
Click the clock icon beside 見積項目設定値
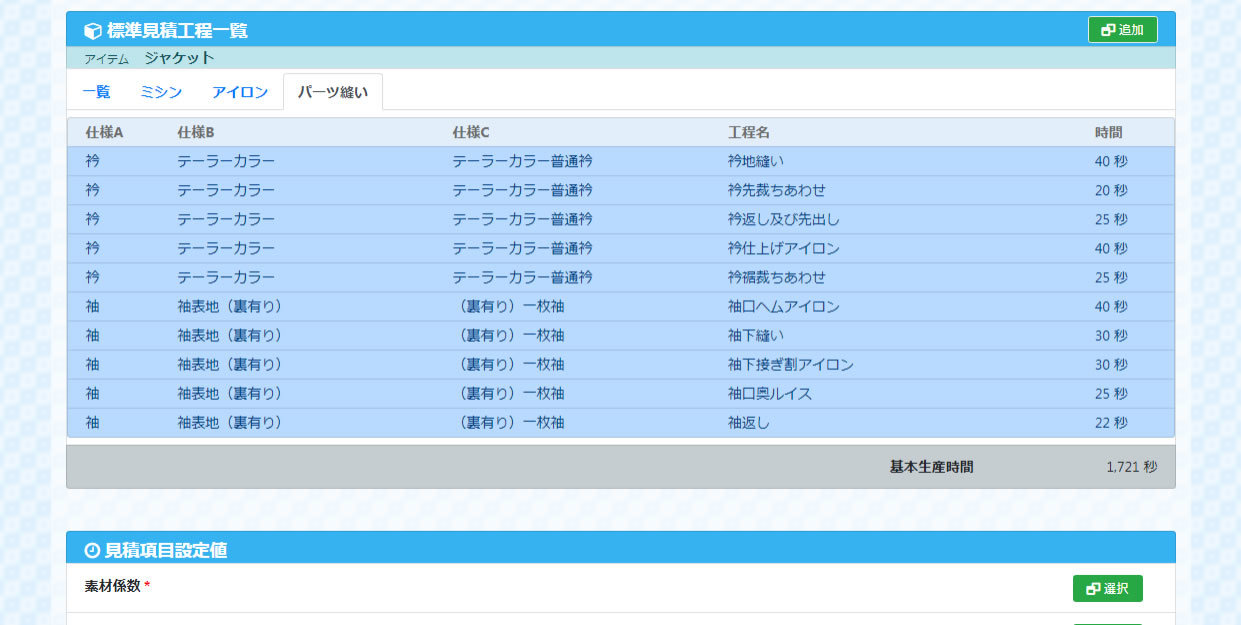pyautogui.click(x=92, y=550)
